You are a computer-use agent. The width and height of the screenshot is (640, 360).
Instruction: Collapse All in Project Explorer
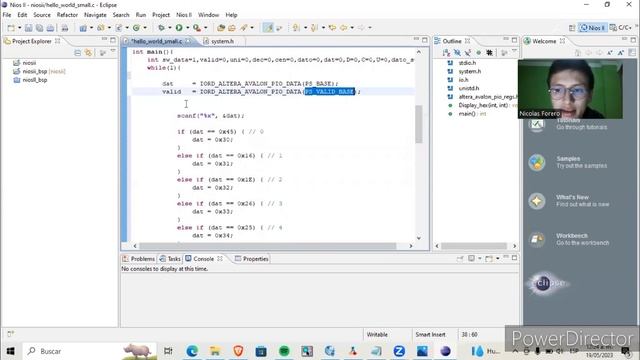tap(78, 53)
